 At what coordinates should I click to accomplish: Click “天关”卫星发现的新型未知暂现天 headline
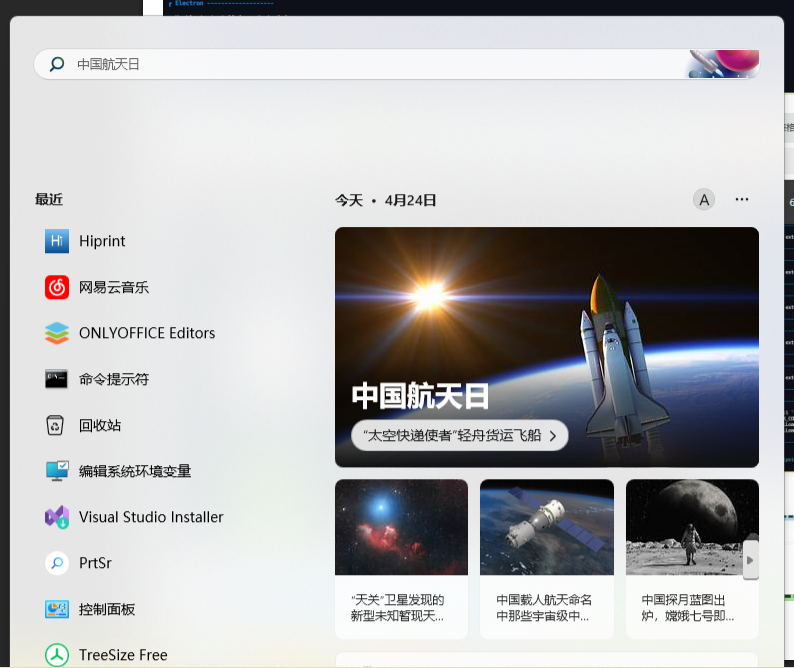point(398,608)
